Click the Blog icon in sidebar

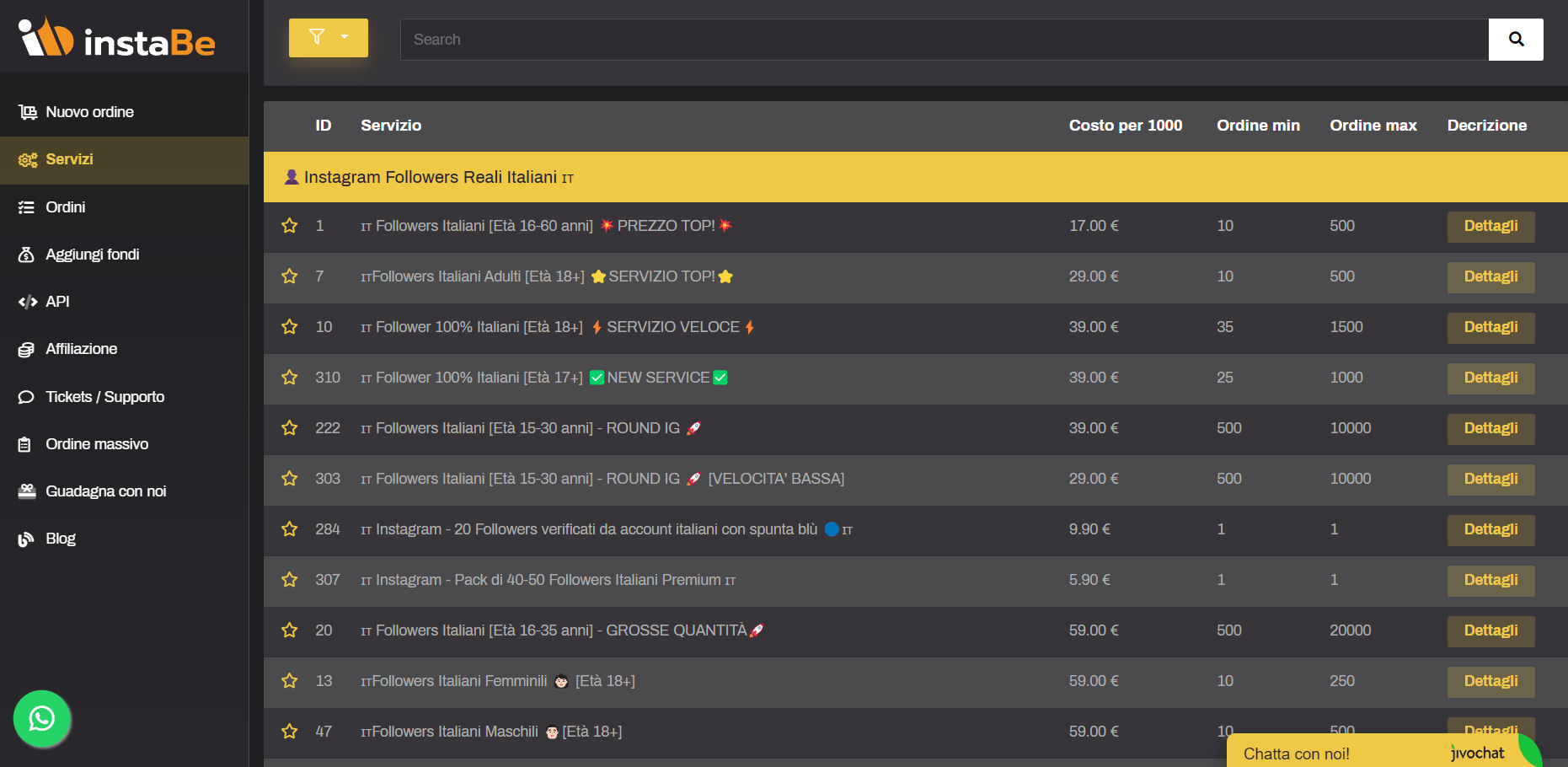26,539
